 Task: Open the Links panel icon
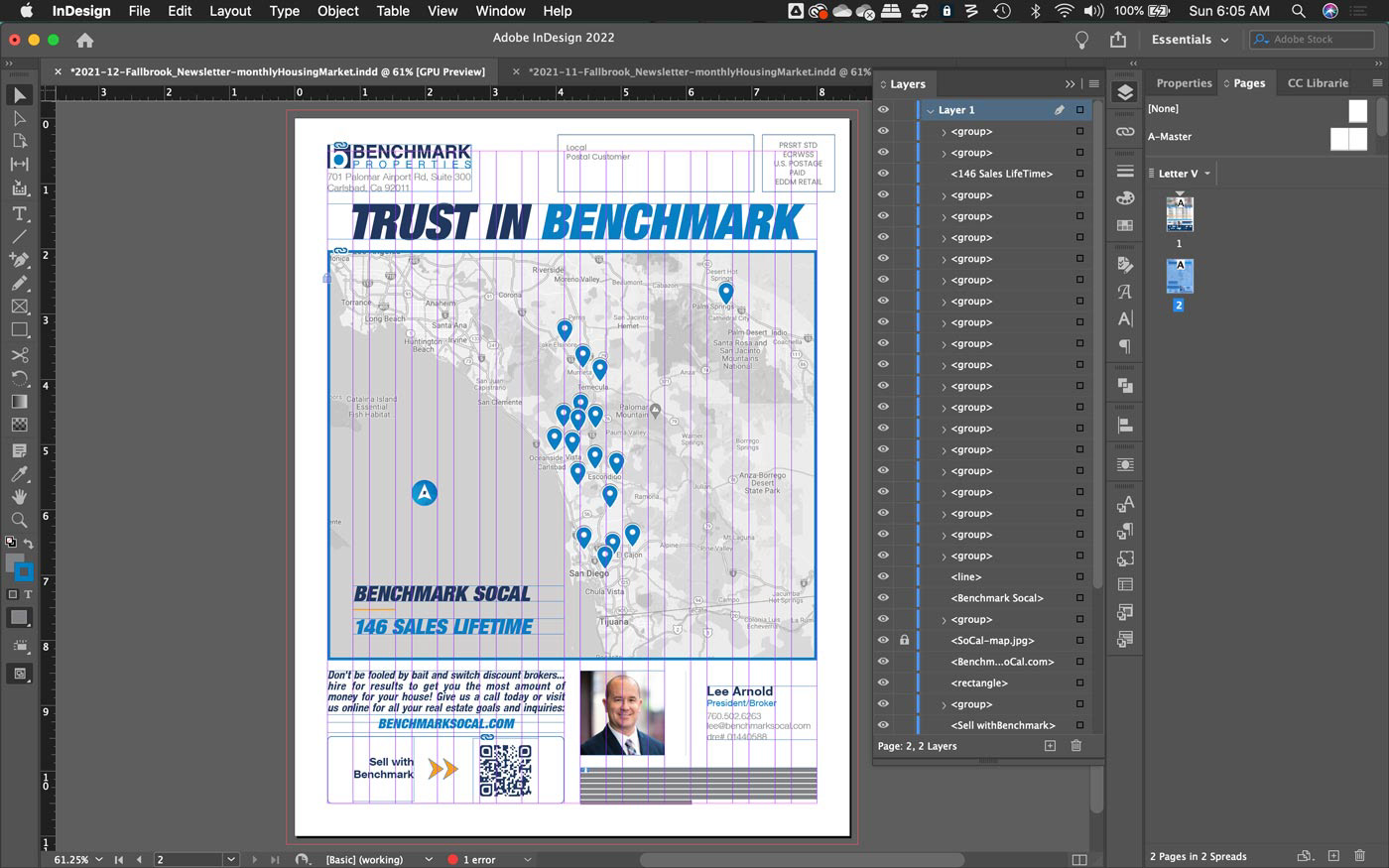coord(1124,131)
